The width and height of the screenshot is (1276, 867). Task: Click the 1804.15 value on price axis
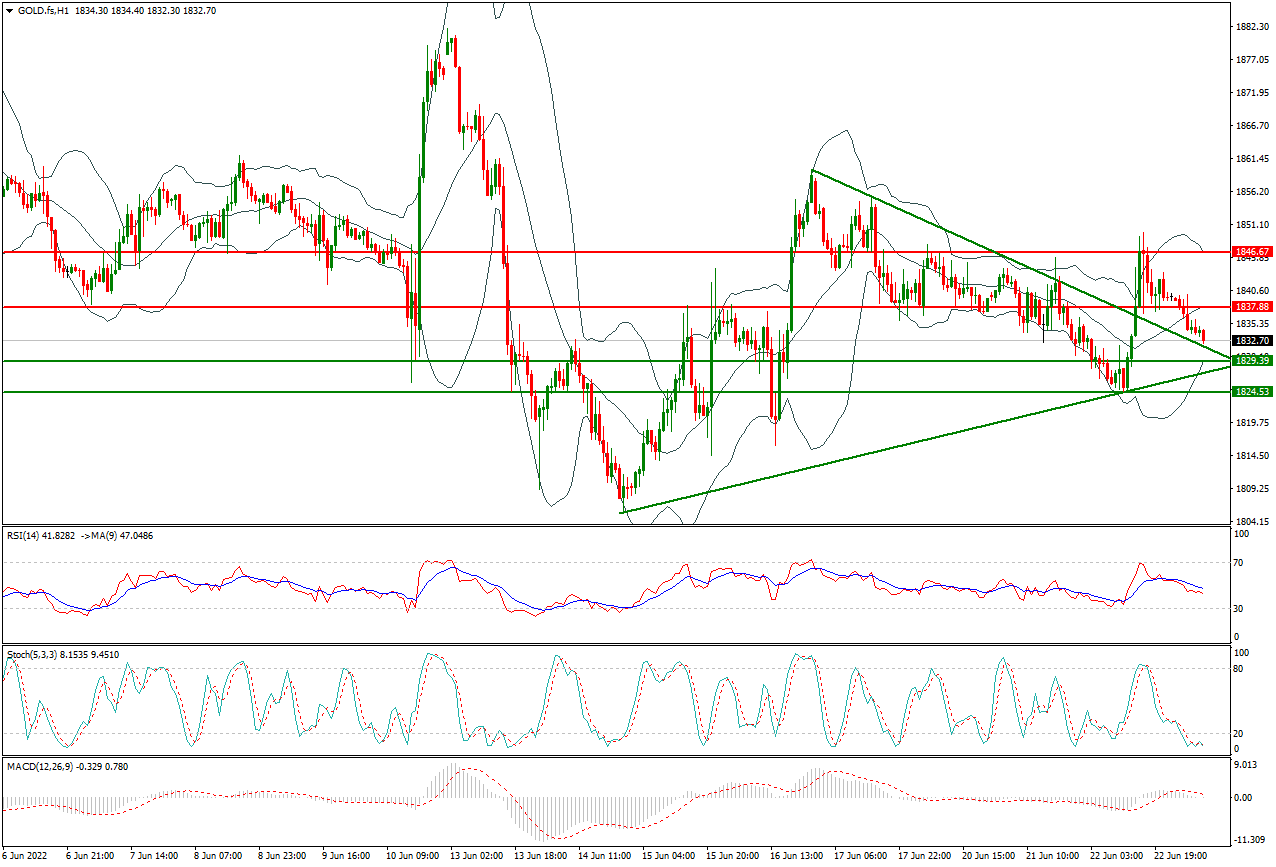1252,522
